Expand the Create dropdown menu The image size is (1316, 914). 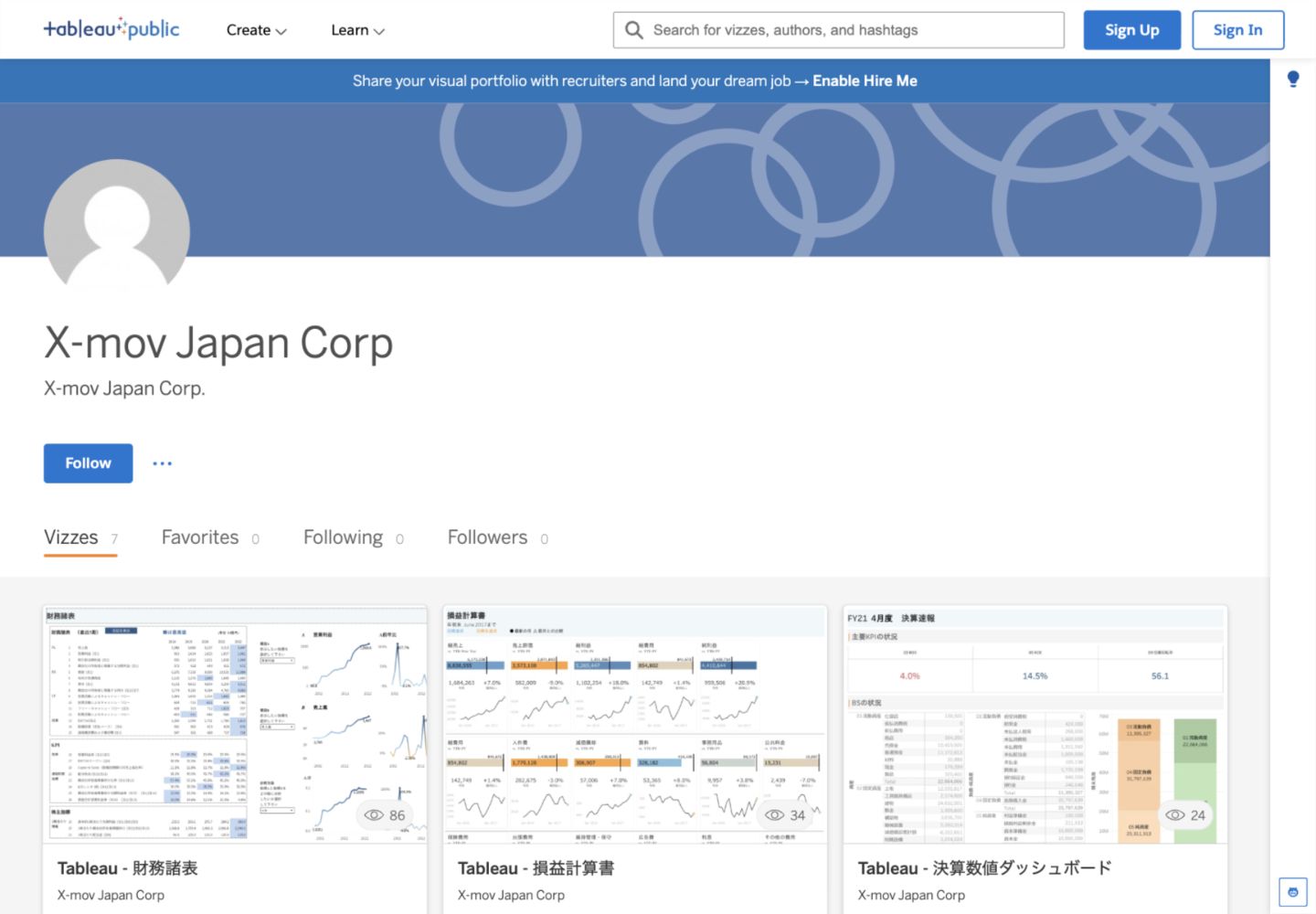[257, 30]
